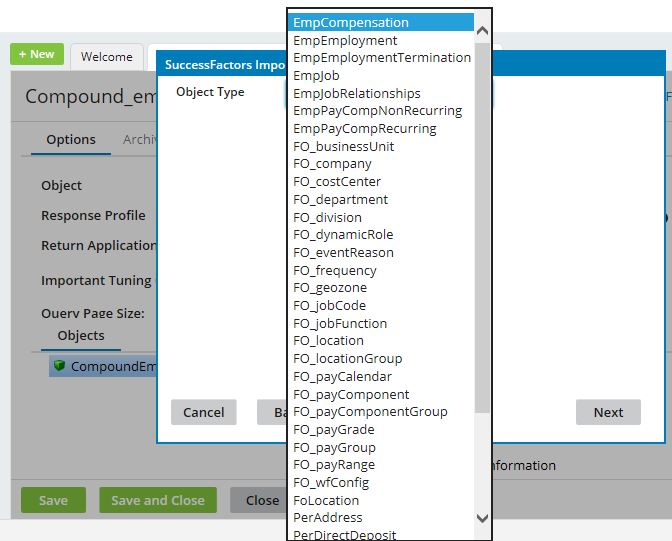Pick FO_jobCode object type

click(x=381, y=306)
